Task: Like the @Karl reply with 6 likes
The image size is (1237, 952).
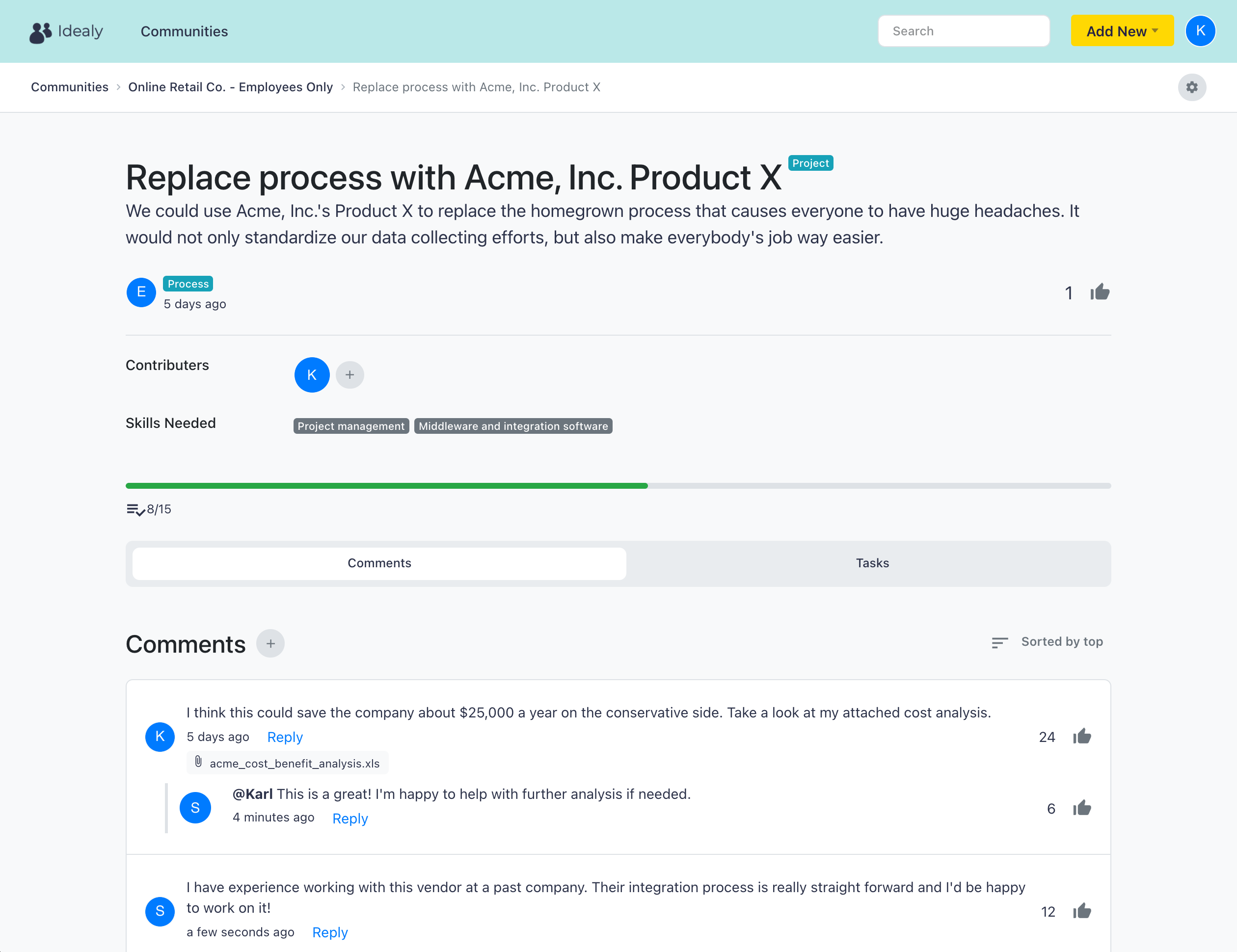Action: pos(1082,808)
